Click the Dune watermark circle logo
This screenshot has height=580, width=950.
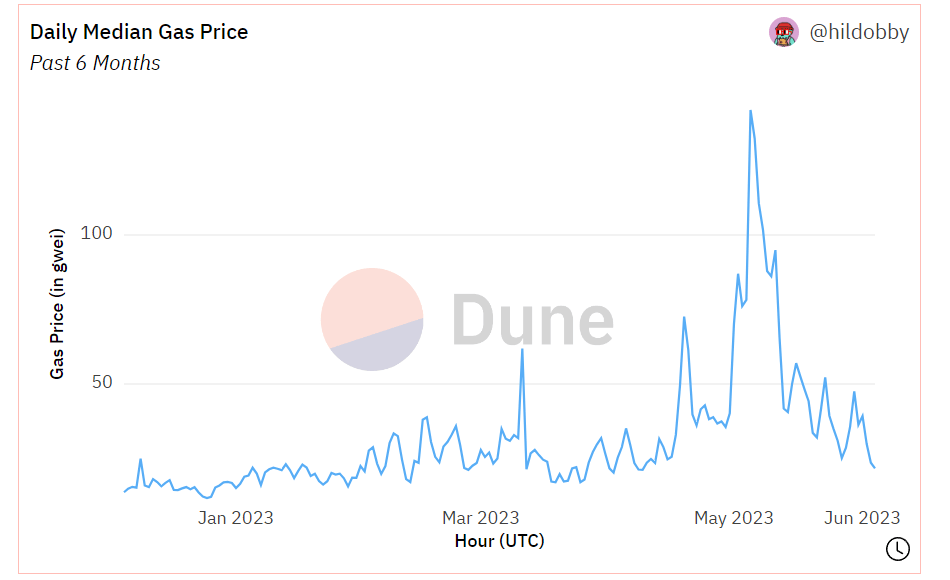click(x=372, y=319)
